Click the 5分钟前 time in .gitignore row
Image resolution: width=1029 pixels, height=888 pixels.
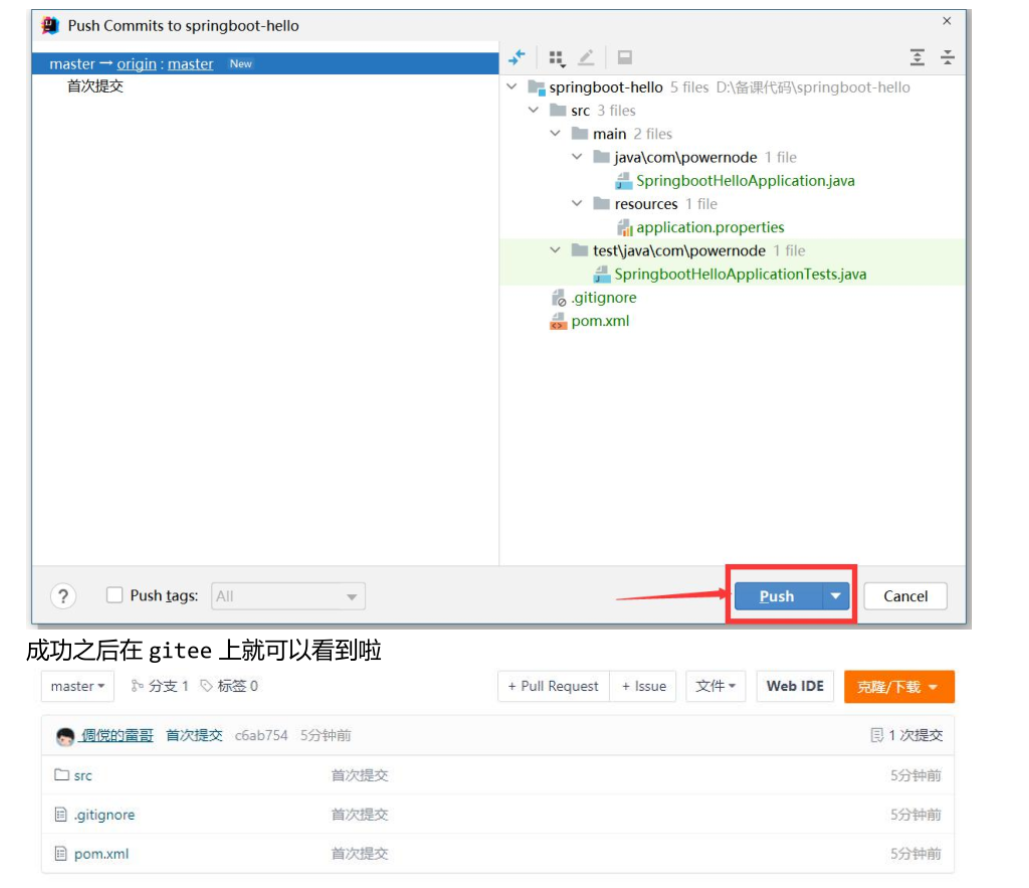click(x=915, y=814)
